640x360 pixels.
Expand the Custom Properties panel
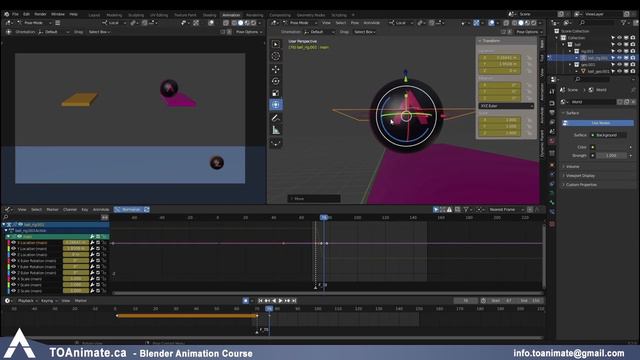[580, 184]
